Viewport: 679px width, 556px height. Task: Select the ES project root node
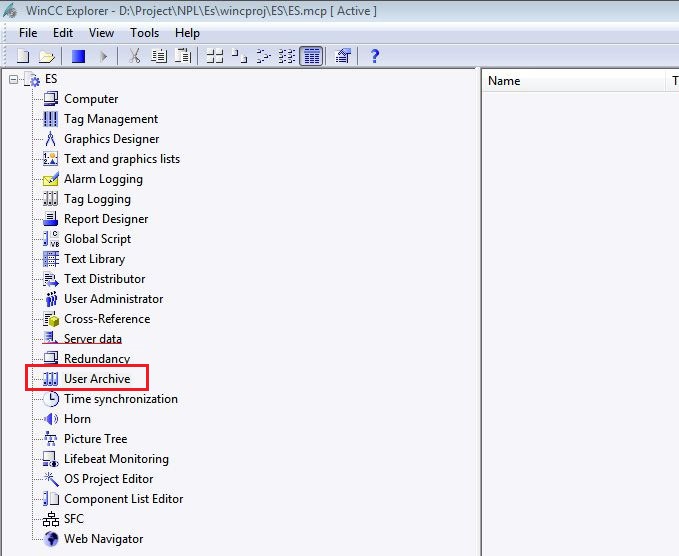[51, 79]
